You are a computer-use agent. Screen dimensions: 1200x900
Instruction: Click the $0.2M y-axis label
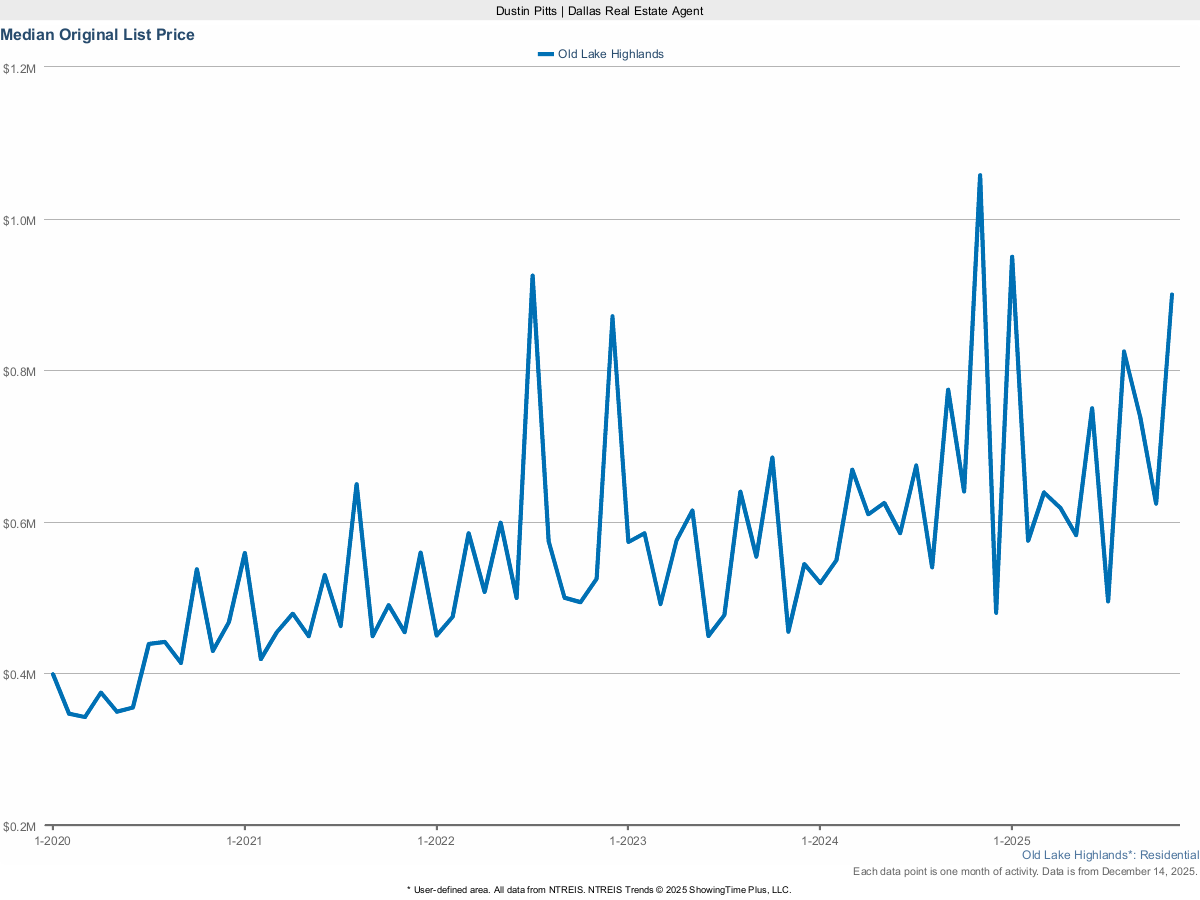pyautogui.click(x=20, y=827)
